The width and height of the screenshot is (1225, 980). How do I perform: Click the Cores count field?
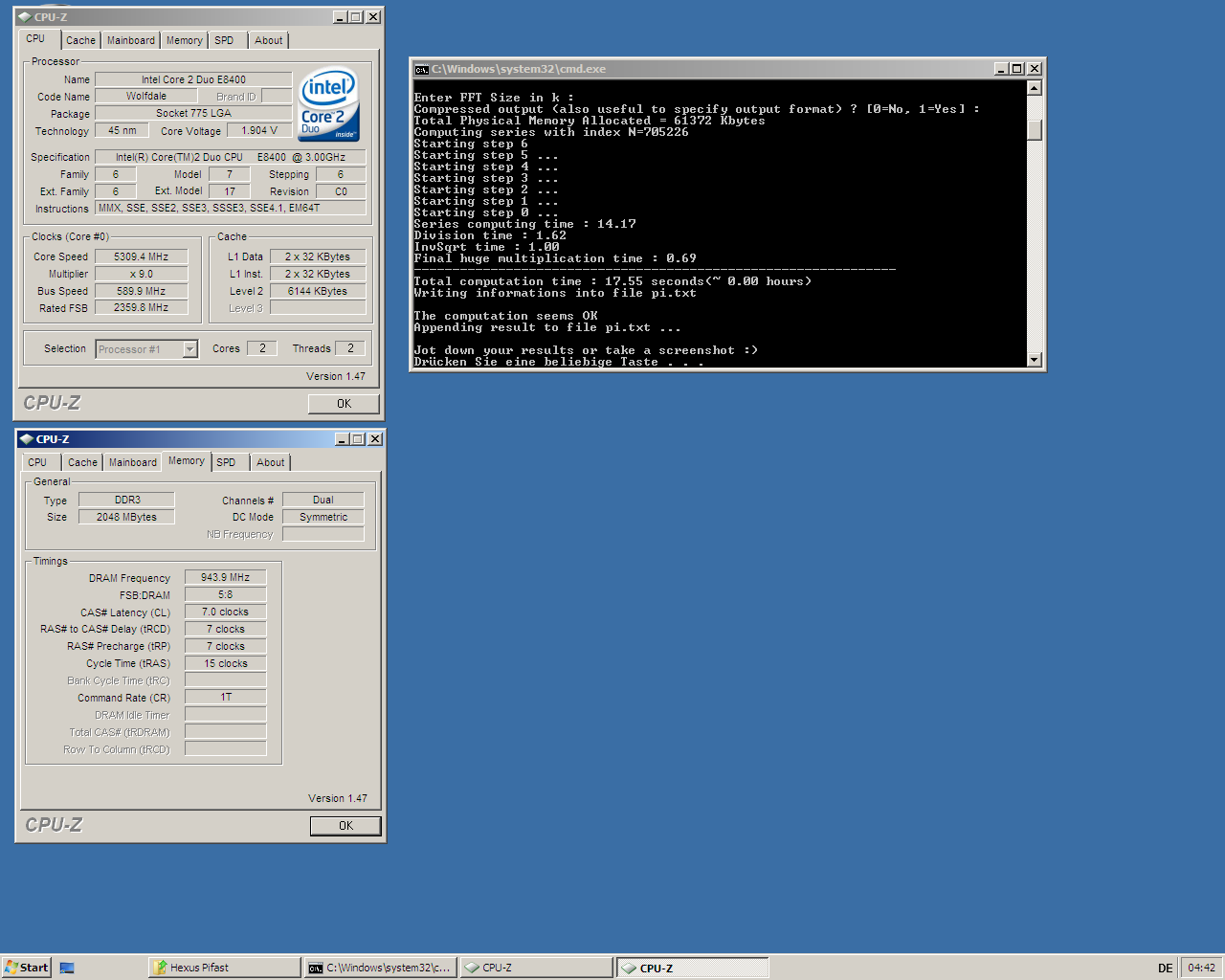tap(261, 348)
